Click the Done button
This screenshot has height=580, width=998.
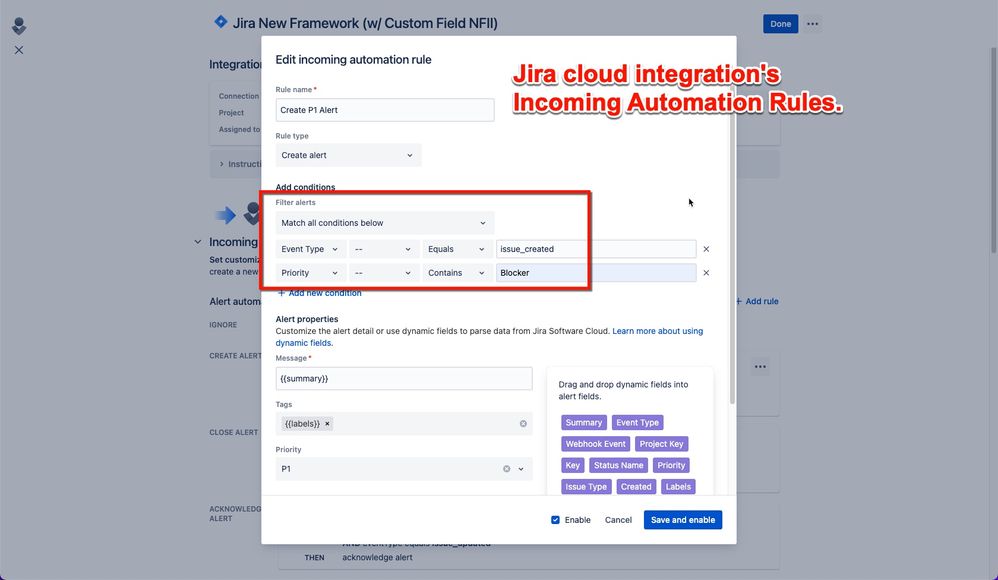[x=780, y=24]
